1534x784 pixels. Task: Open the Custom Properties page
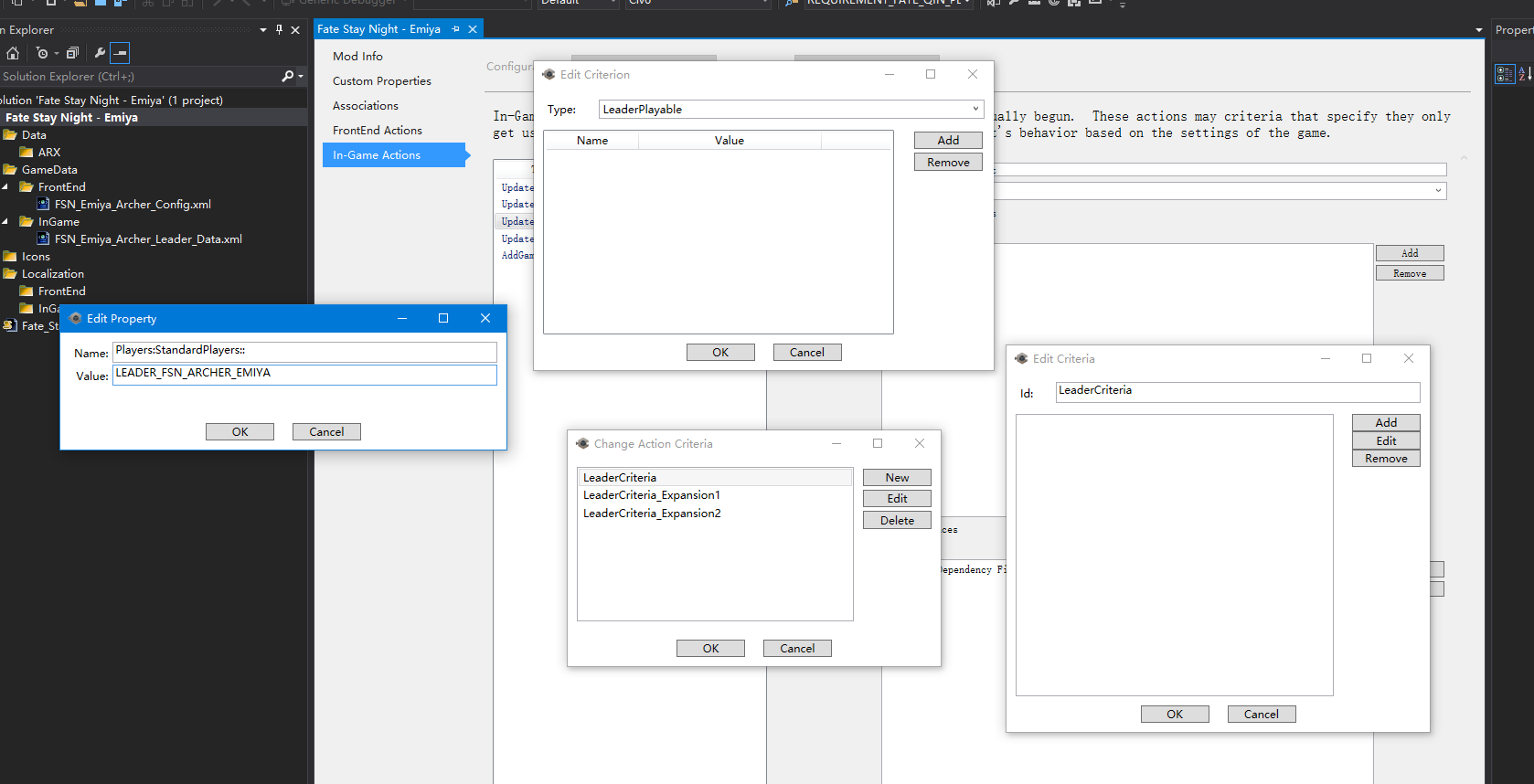coord(382,81)
